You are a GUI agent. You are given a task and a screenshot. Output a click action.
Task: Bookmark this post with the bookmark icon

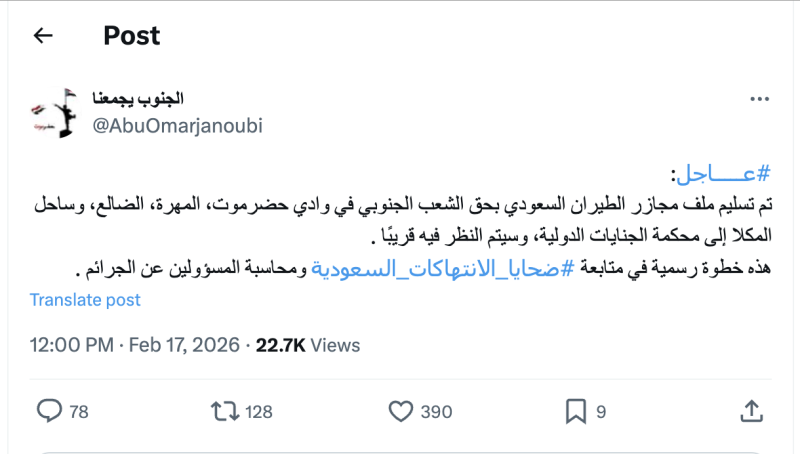[576, 410]
